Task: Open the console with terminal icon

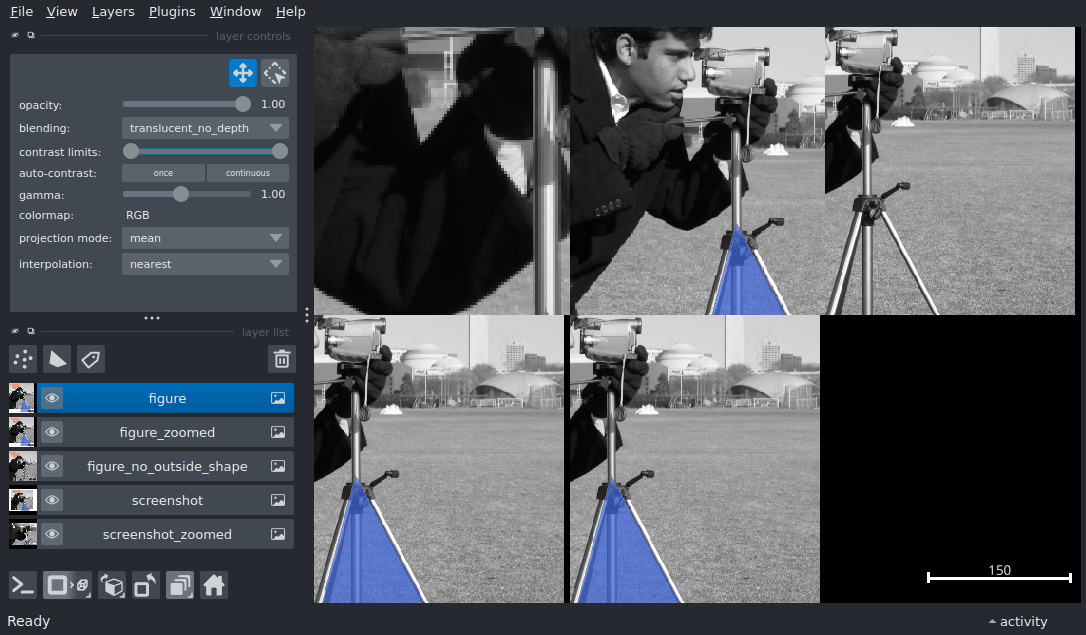Action: 23,585
